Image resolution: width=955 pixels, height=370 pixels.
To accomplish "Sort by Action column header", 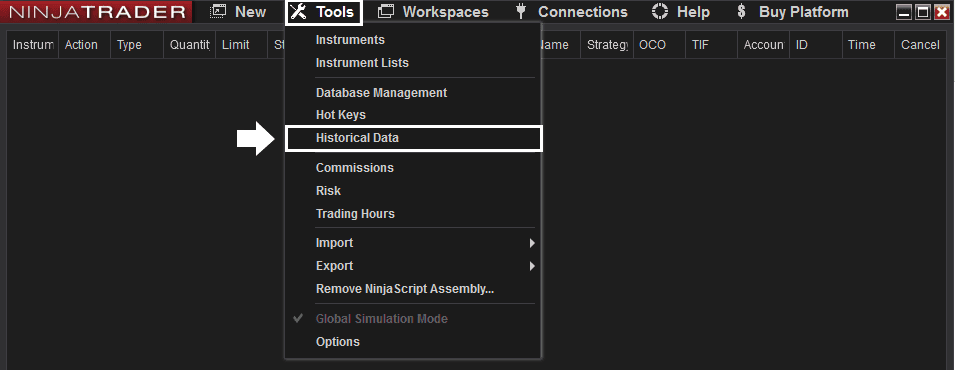I will pos(85,45).
